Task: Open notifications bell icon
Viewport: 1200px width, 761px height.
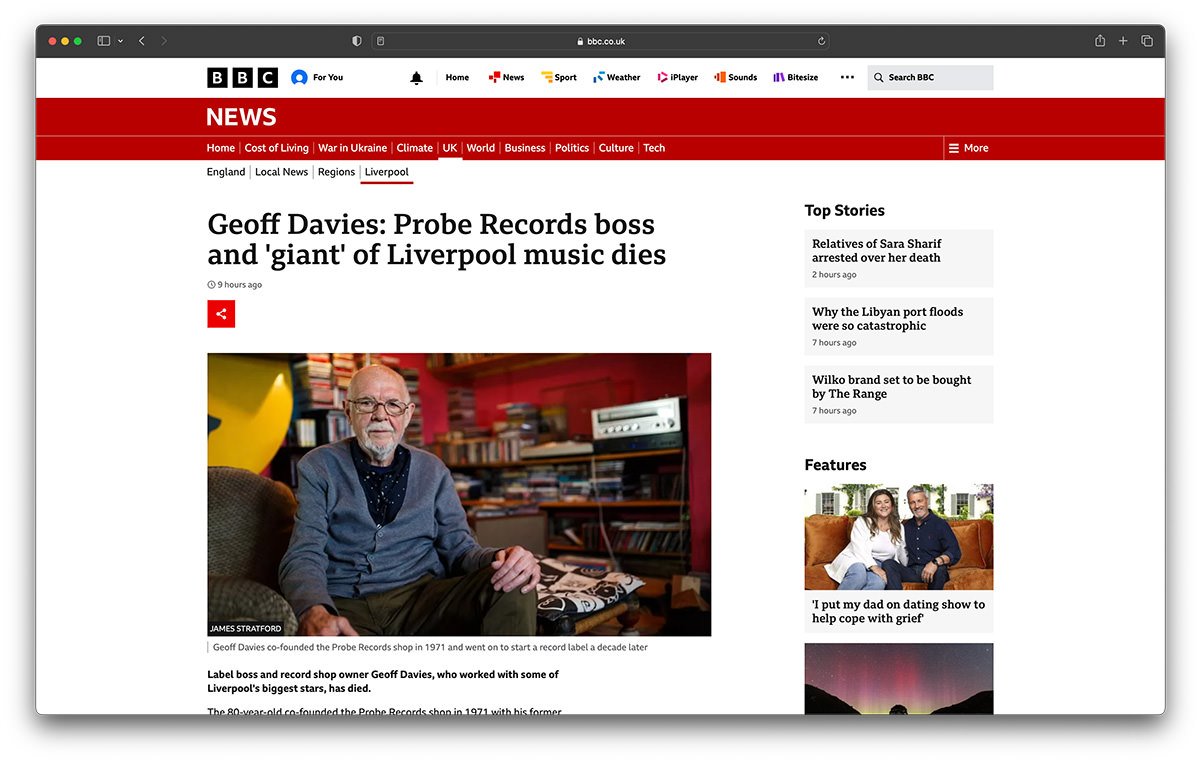Action: [x=417, y=78]
